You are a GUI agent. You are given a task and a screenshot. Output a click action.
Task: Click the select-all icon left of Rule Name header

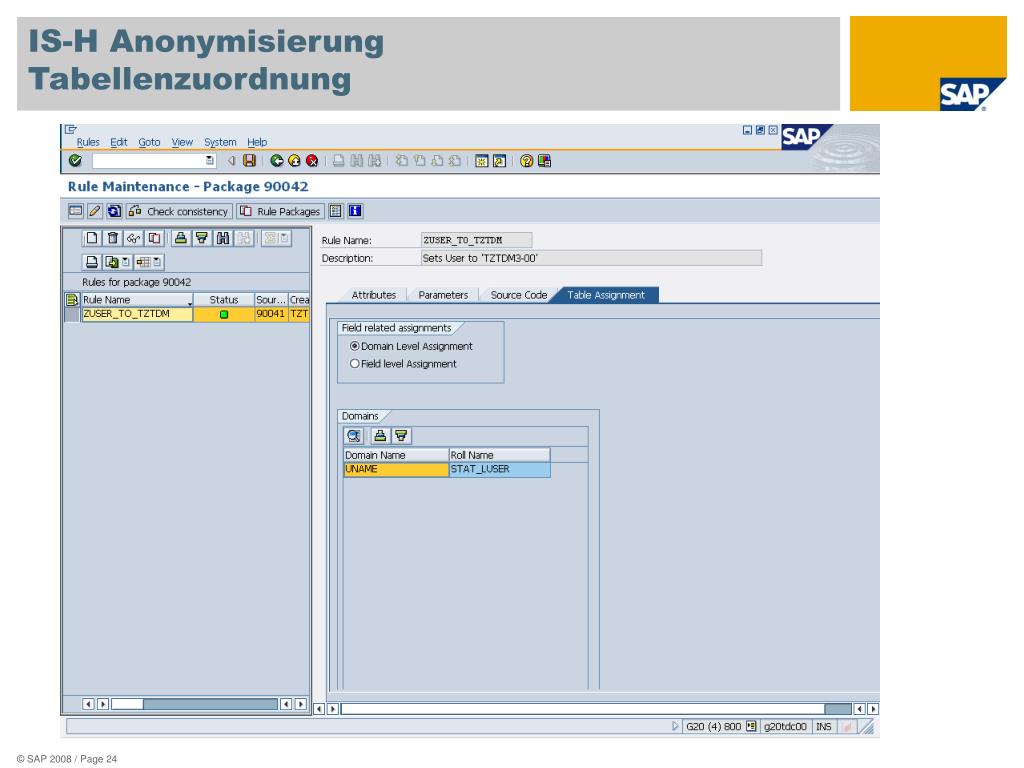coord(72,300)
